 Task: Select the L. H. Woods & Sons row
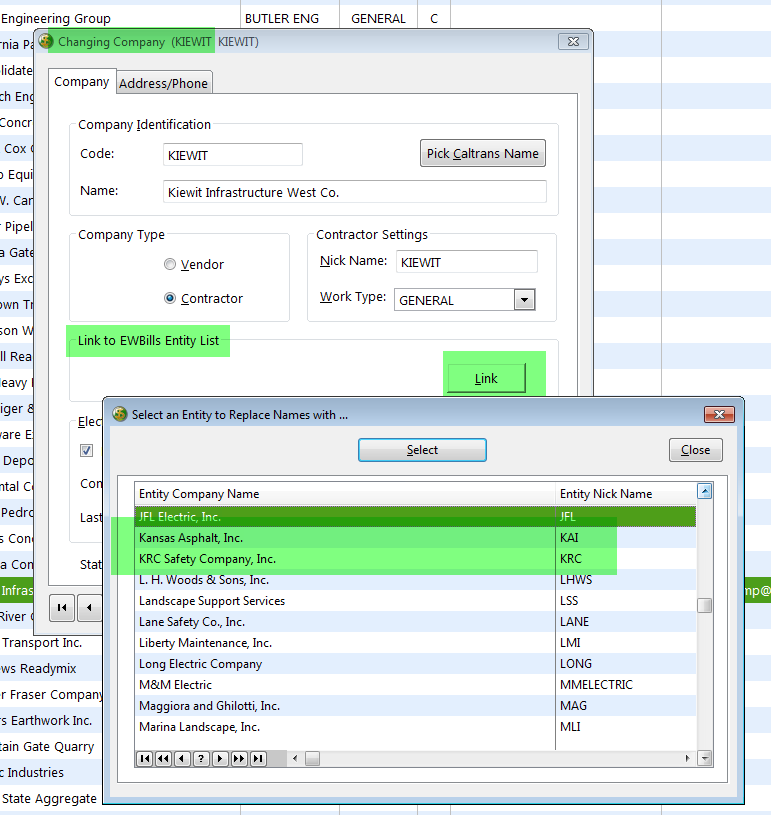point(415,580)
